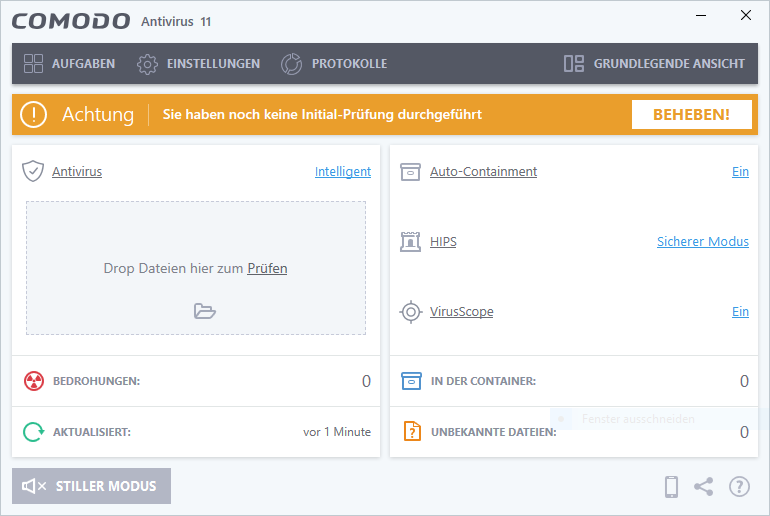
Task: Open the help question mark icon
Action: tap(739, 487)
